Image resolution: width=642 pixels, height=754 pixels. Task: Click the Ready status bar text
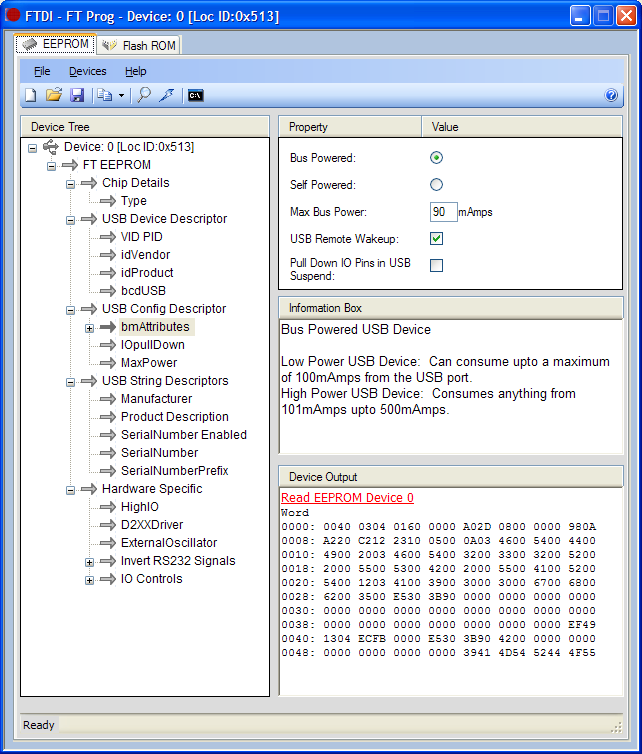[39, 725]
